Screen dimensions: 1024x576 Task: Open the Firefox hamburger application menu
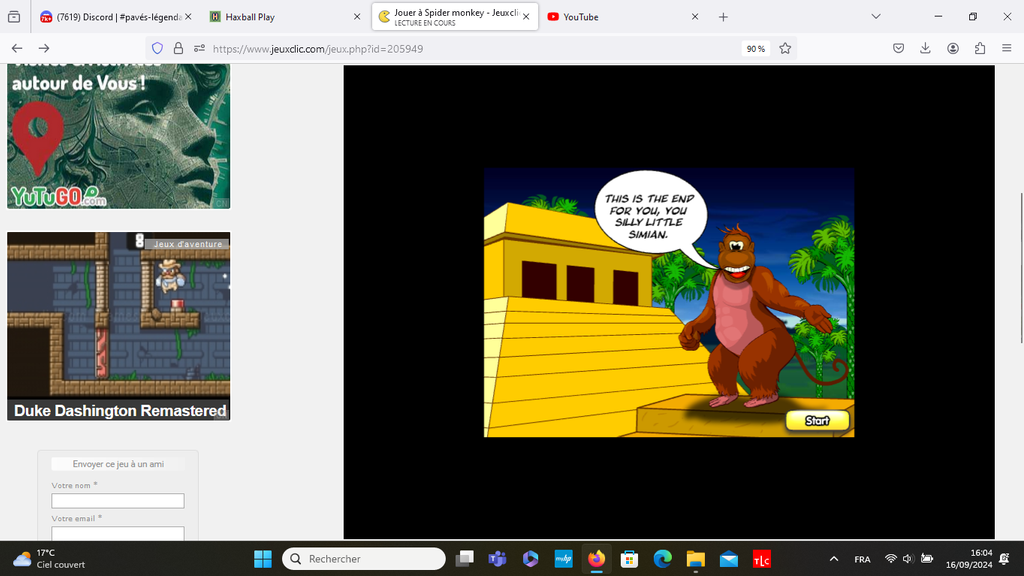[1007, 48]
